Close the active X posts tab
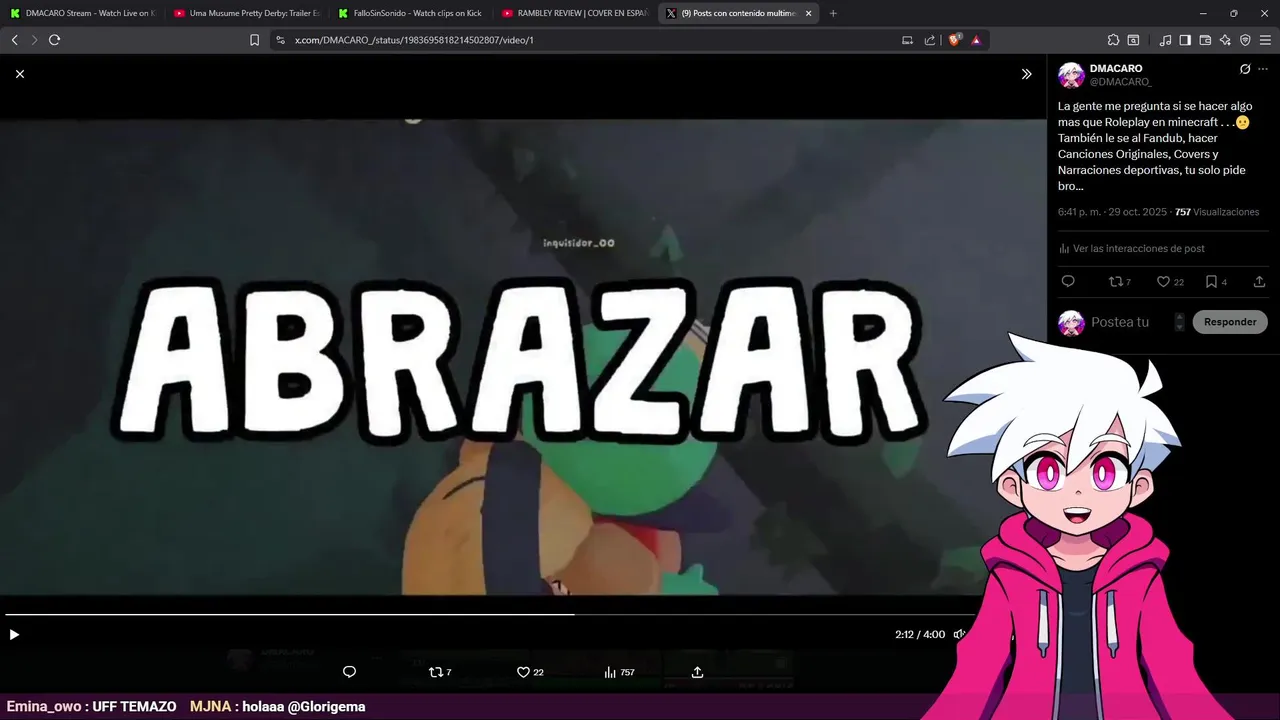The width and height of the screenshot is (1280, 720). coord(808,13)
